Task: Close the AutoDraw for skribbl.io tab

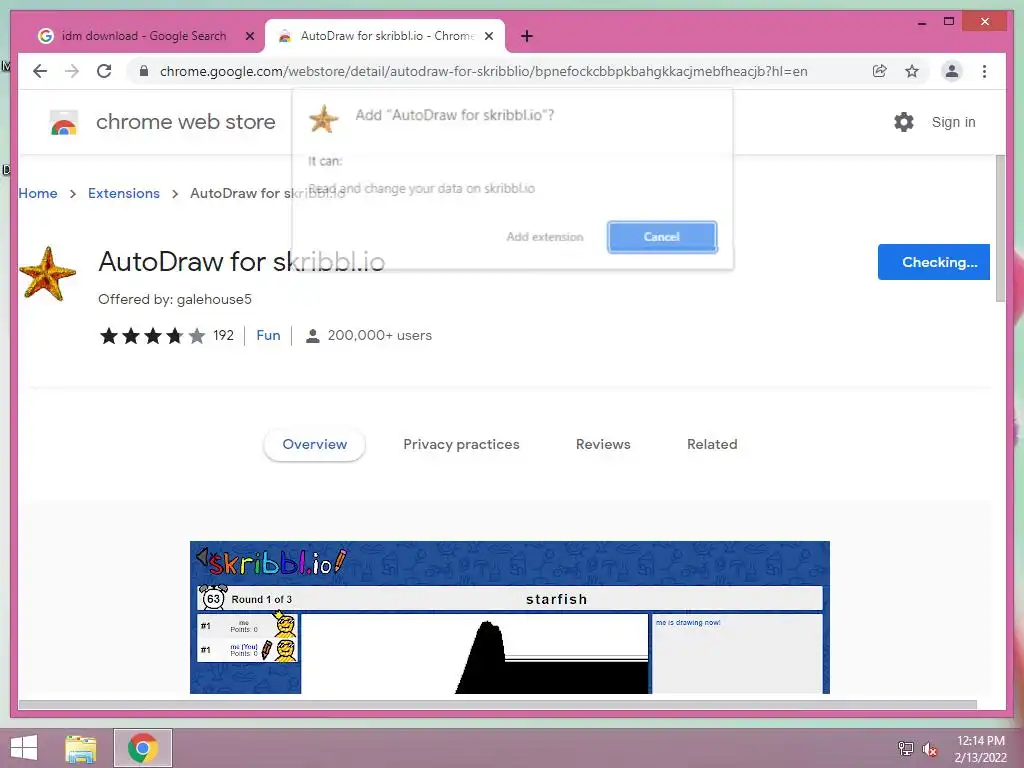Action: [488, 36]
